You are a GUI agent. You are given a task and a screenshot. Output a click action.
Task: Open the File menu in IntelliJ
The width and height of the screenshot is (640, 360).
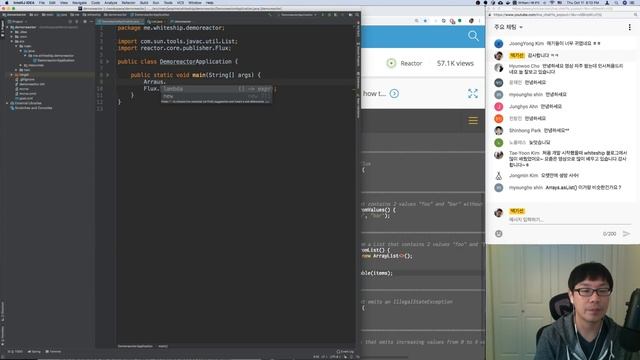tap(42, 3)
